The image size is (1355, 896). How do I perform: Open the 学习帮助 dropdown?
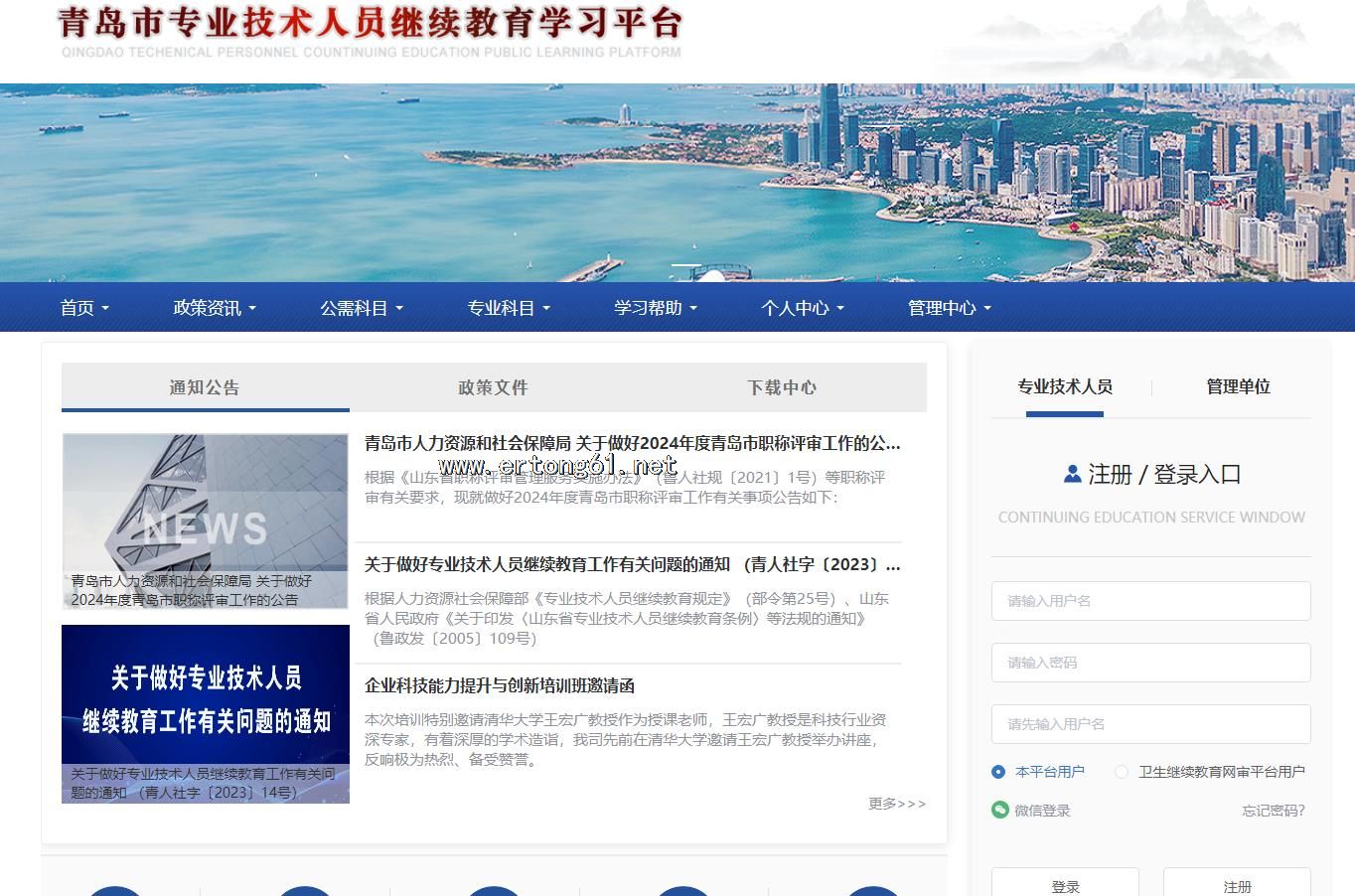tap(656, 308)
